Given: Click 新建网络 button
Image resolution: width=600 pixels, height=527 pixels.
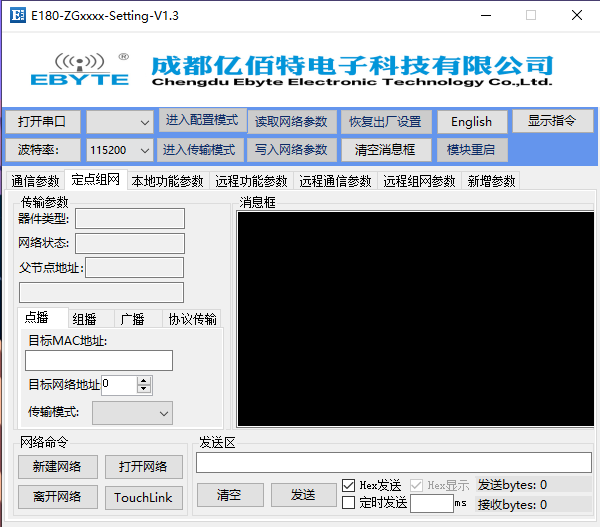Looking at the screenshot, I should pos(58,467).
